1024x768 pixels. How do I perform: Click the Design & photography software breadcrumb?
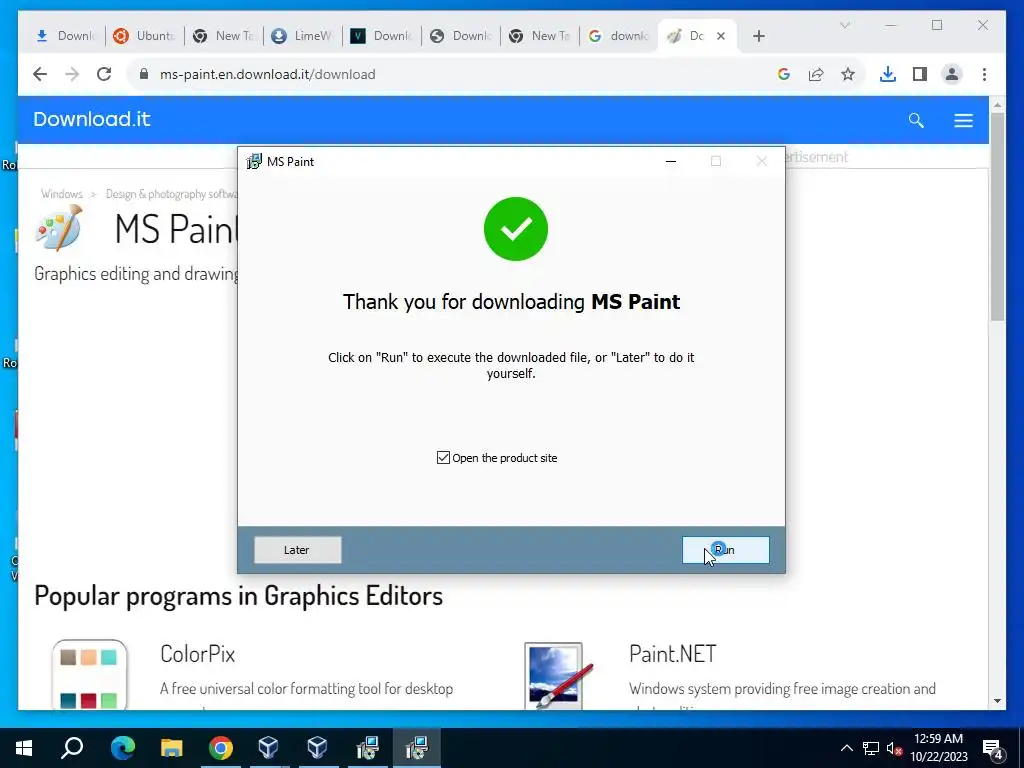pyautogui.click(x=171, y=194)
